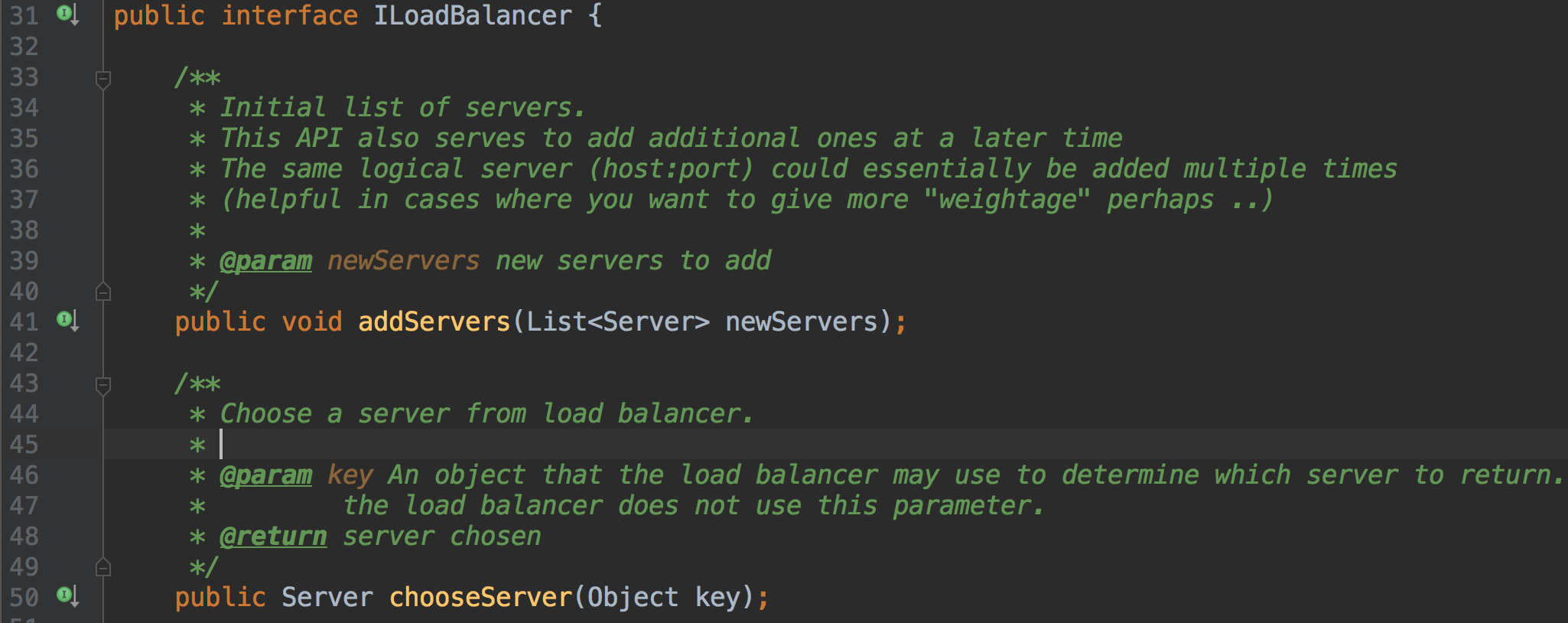Click the newServers parameter in addServers signature
1568x623 pixels.
point(801,322)
